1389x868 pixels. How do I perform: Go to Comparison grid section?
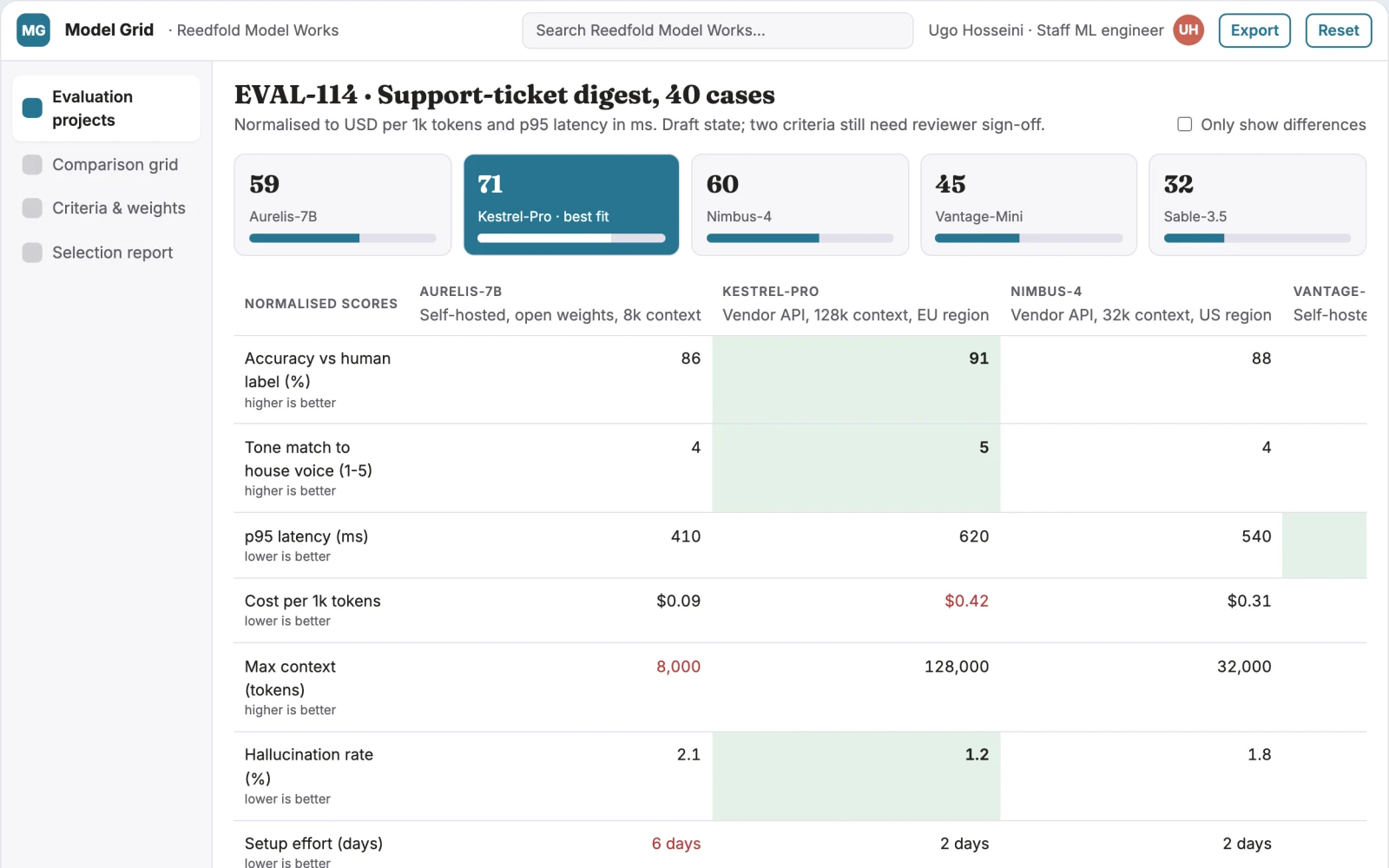(x=106, y=165)
